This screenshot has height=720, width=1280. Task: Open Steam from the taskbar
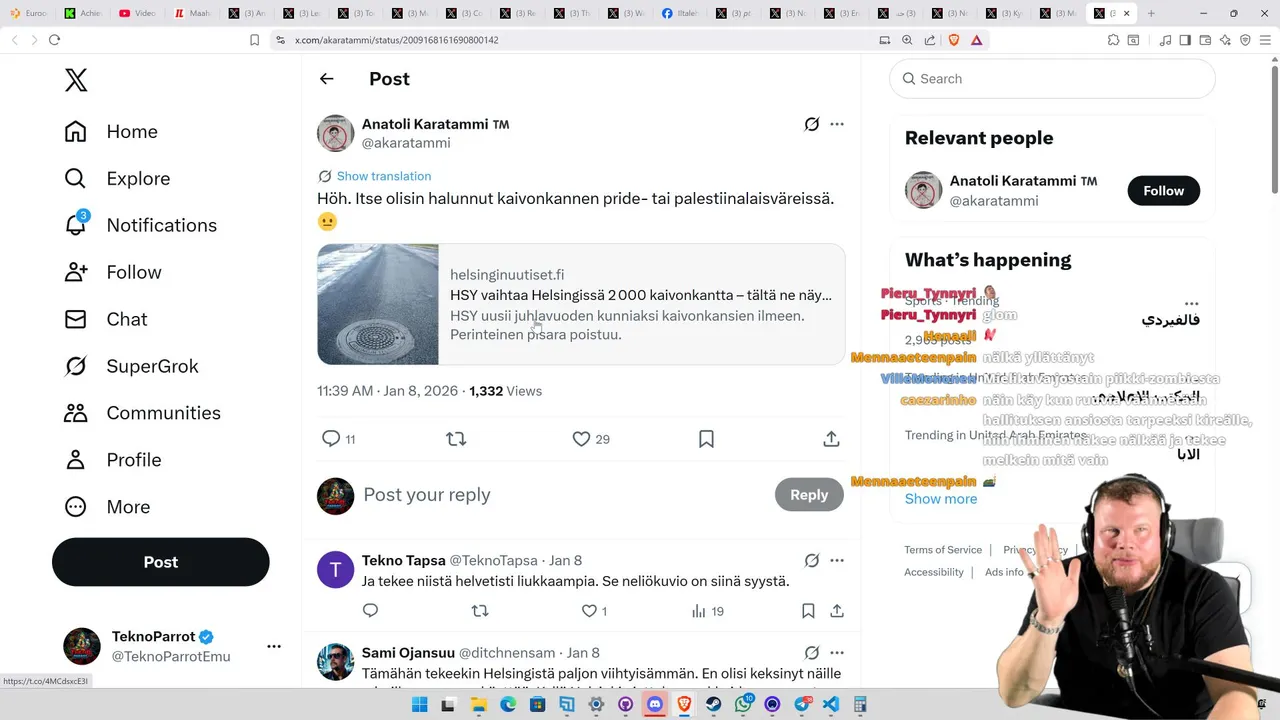(x=713, y=704)
